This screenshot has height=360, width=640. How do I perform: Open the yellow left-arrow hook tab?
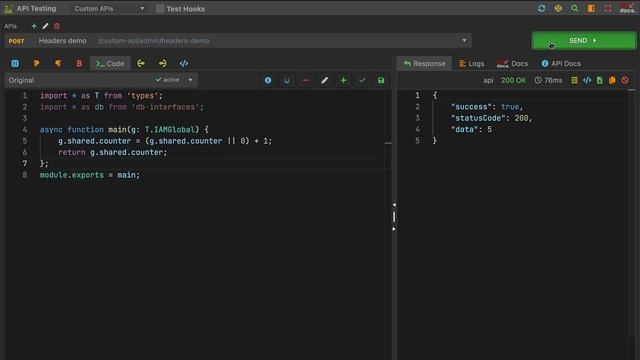tap(141, 63)
